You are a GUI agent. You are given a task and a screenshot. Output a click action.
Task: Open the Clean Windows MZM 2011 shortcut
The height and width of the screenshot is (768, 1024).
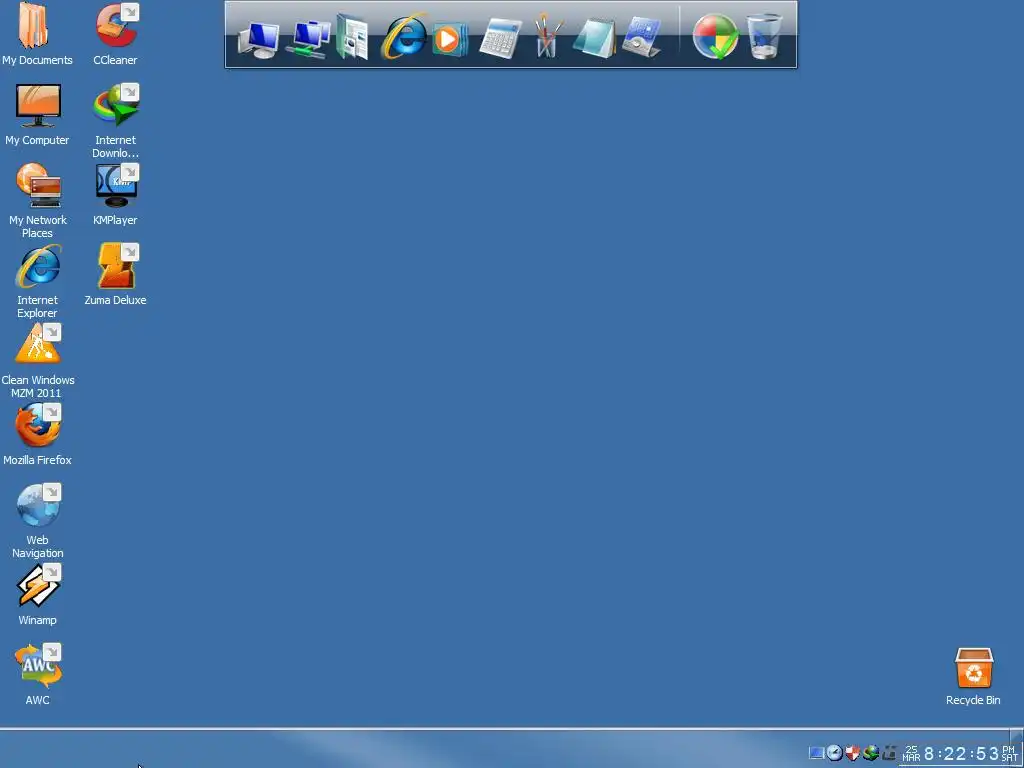point(37,360)
